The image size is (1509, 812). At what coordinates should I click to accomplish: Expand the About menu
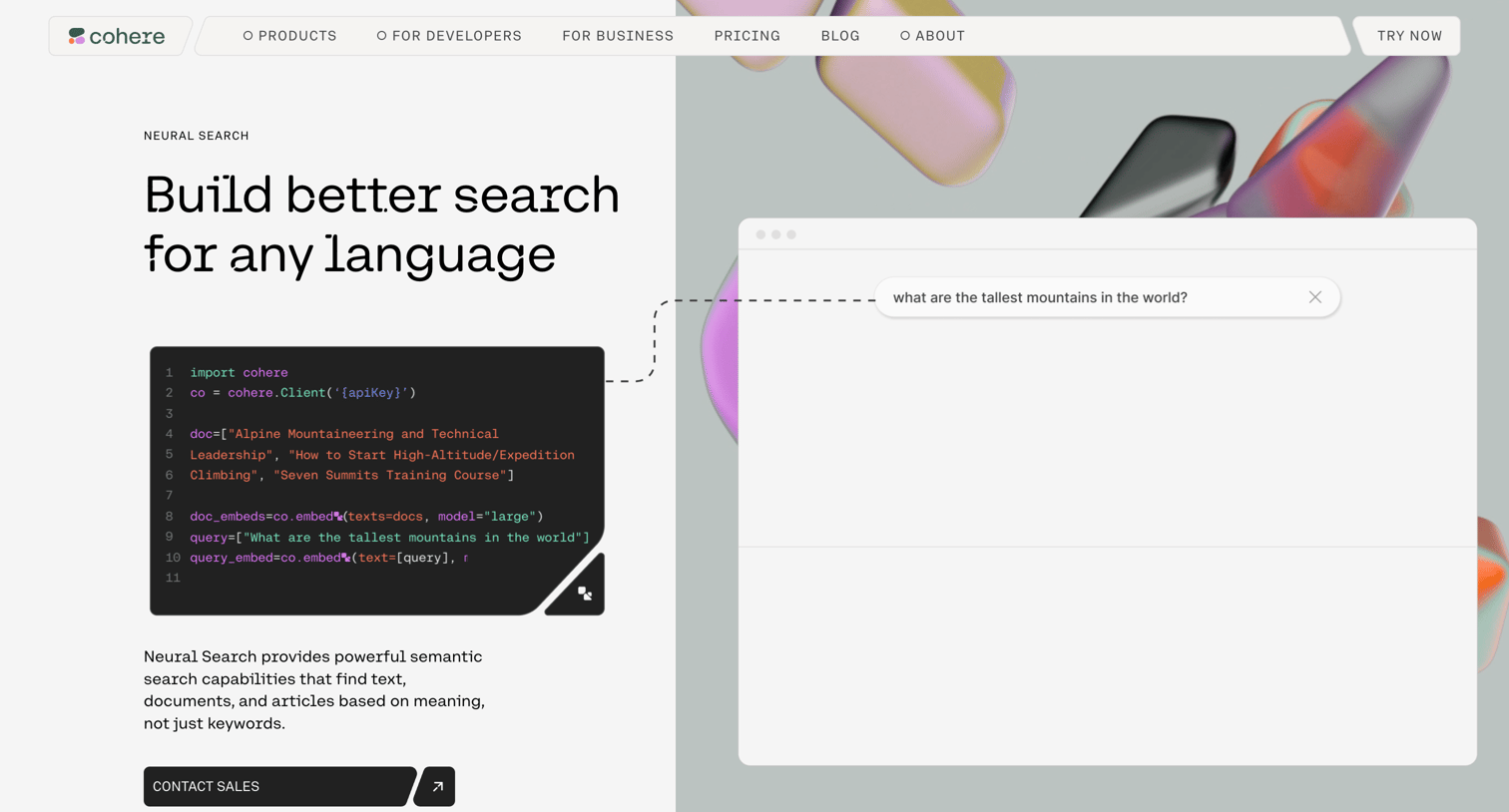click(932, 36)
